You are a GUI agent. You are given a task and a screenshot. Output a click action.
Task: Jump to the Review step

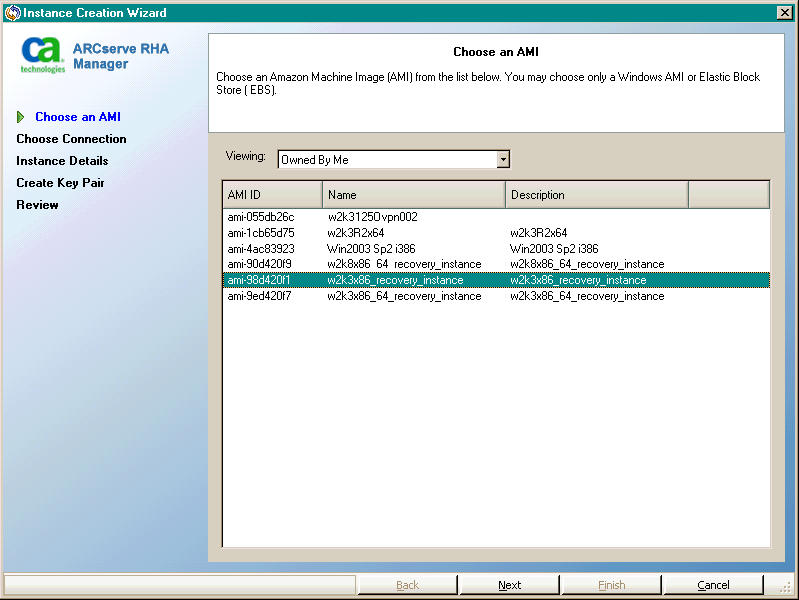click(x=37, y=205)
